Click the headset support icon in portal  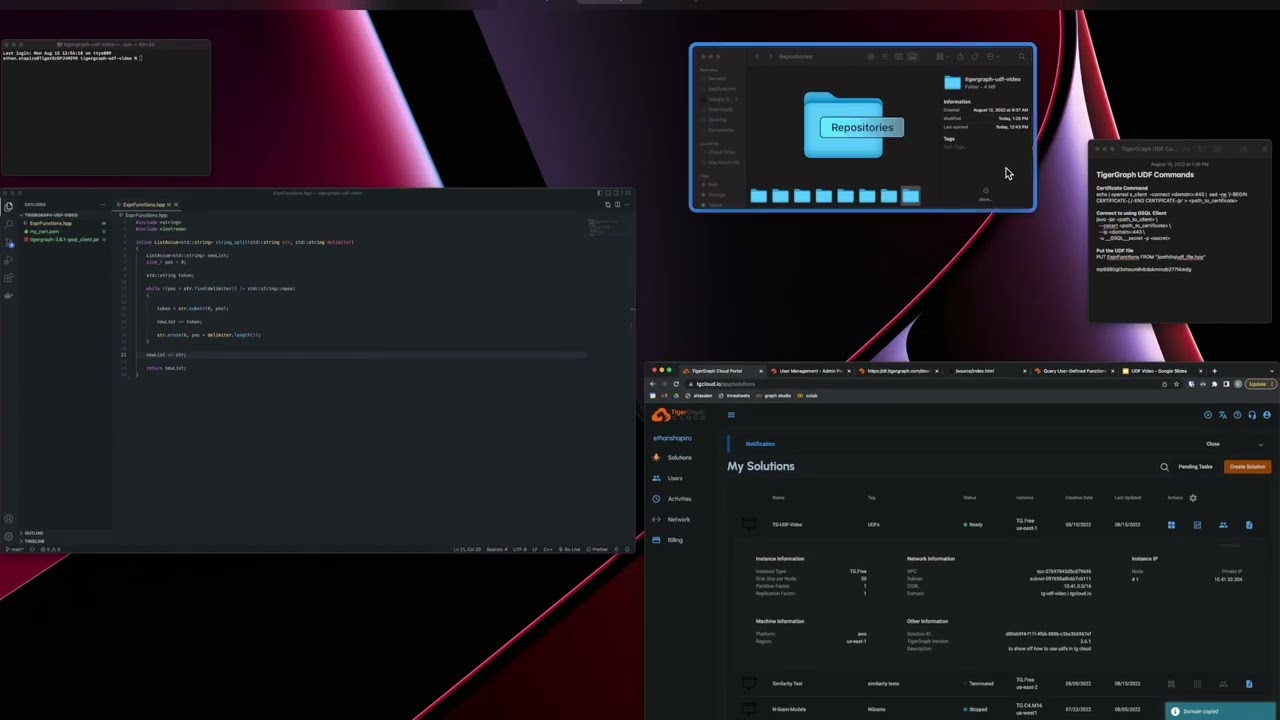click(1252, 415)
